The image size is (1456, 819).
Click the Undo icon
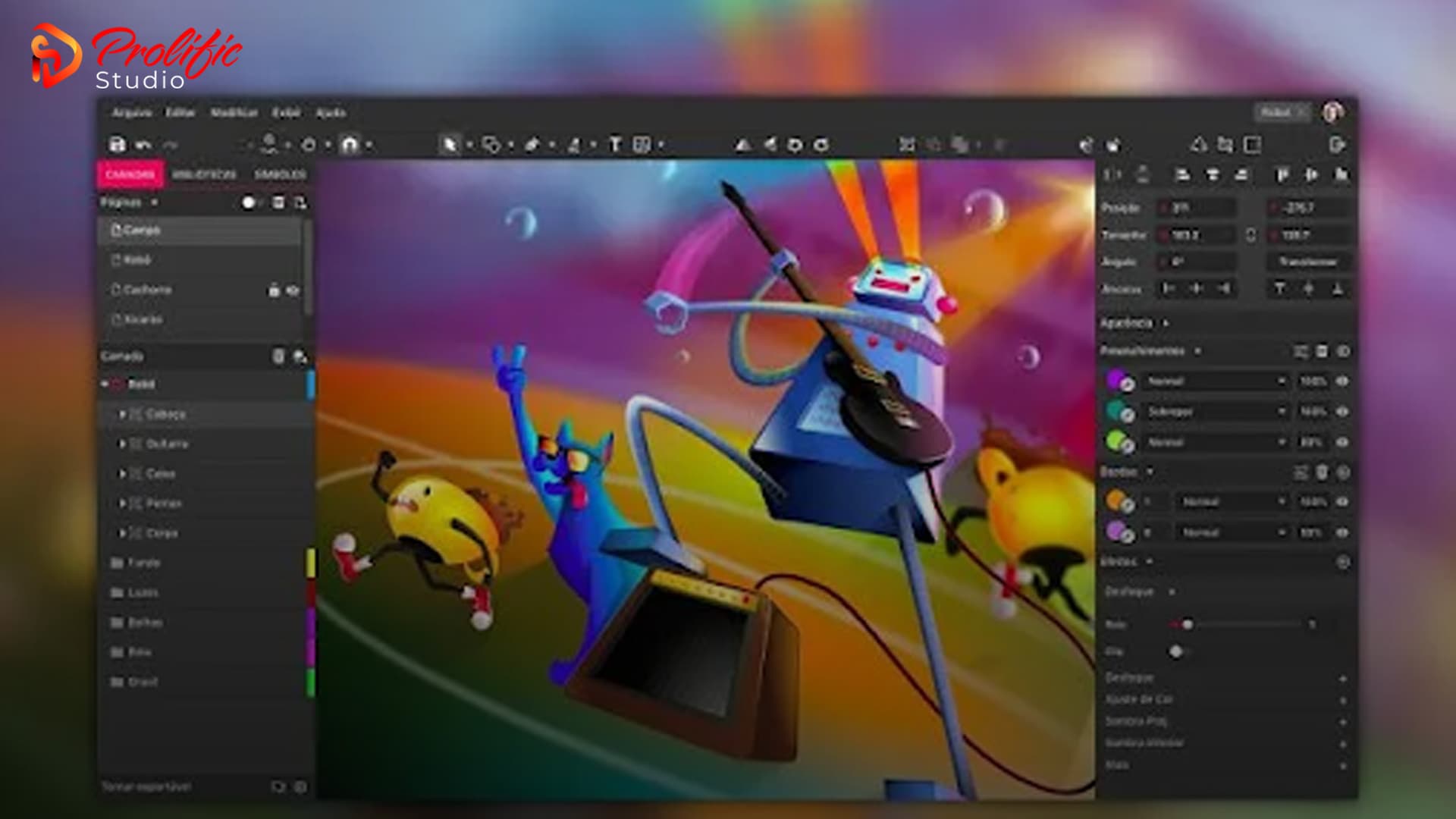(143, 144)
